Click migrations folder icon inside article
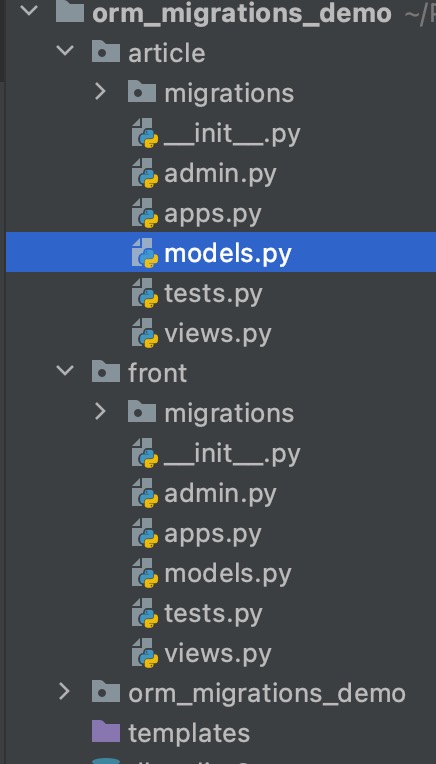The width and height of the screenshot is (436, 764). coord(142,92)
